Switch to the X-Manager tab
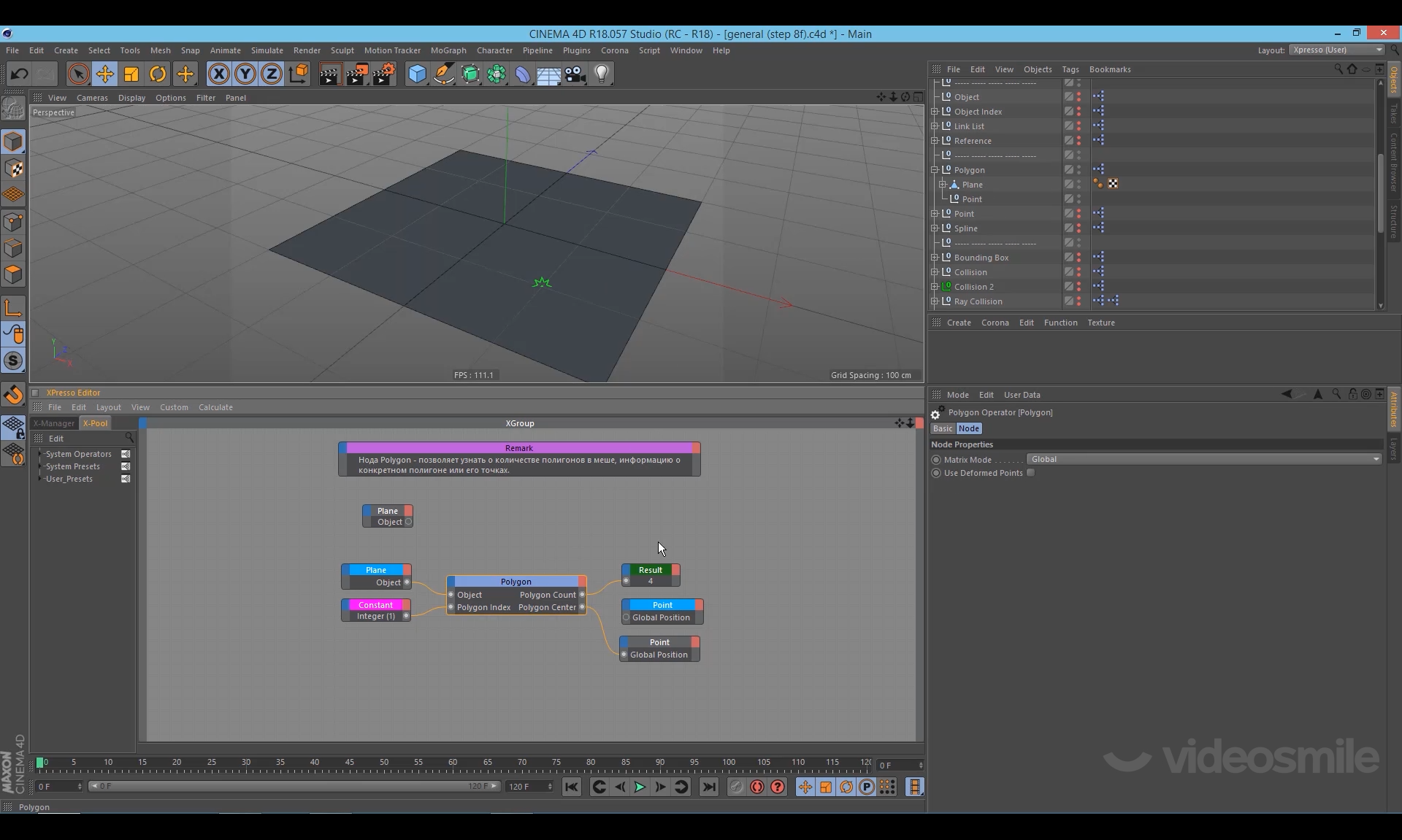Image resolution: width=1402 pixels, height=840 pixels. point(54,423)
